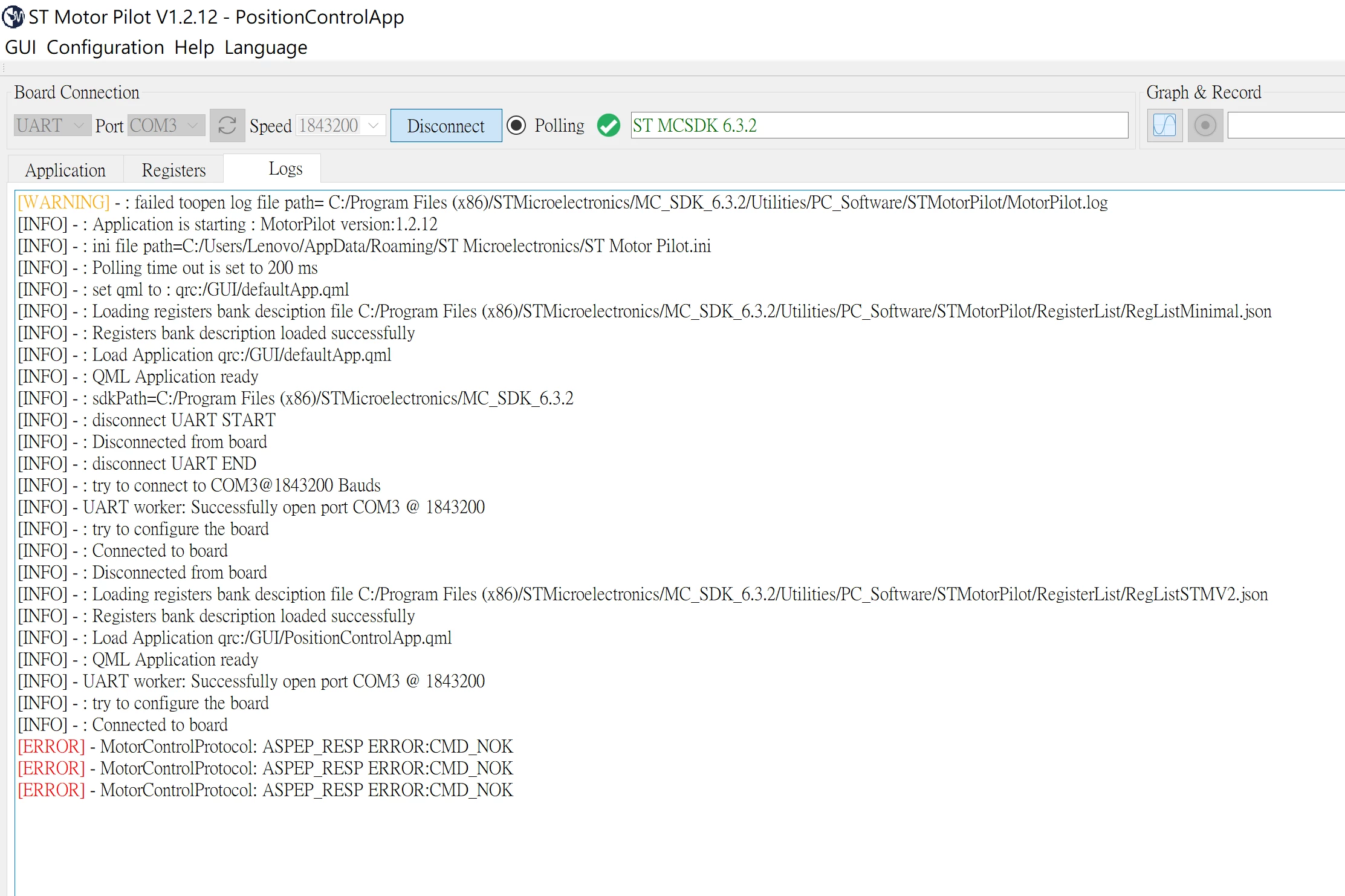Click the RegListMinimal.json loading log line
1345x896 pixels.
pyautogui.click(x=644, y=311)
